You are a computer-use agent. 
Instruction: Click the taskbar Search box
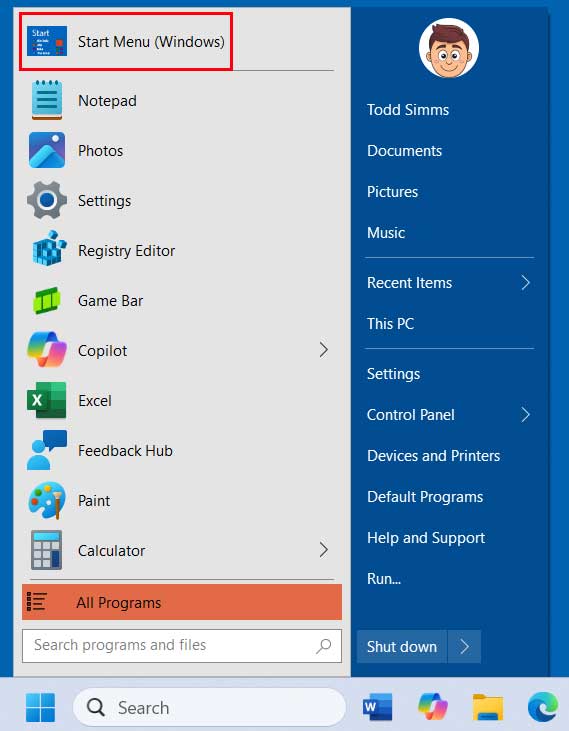click(209, 707)
